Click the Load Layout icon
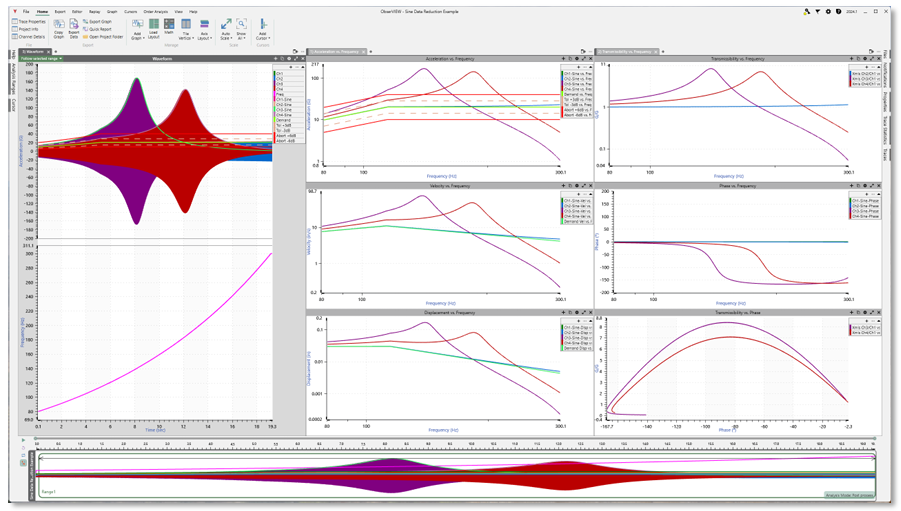 pyautogui.click(x=153, y=28)
